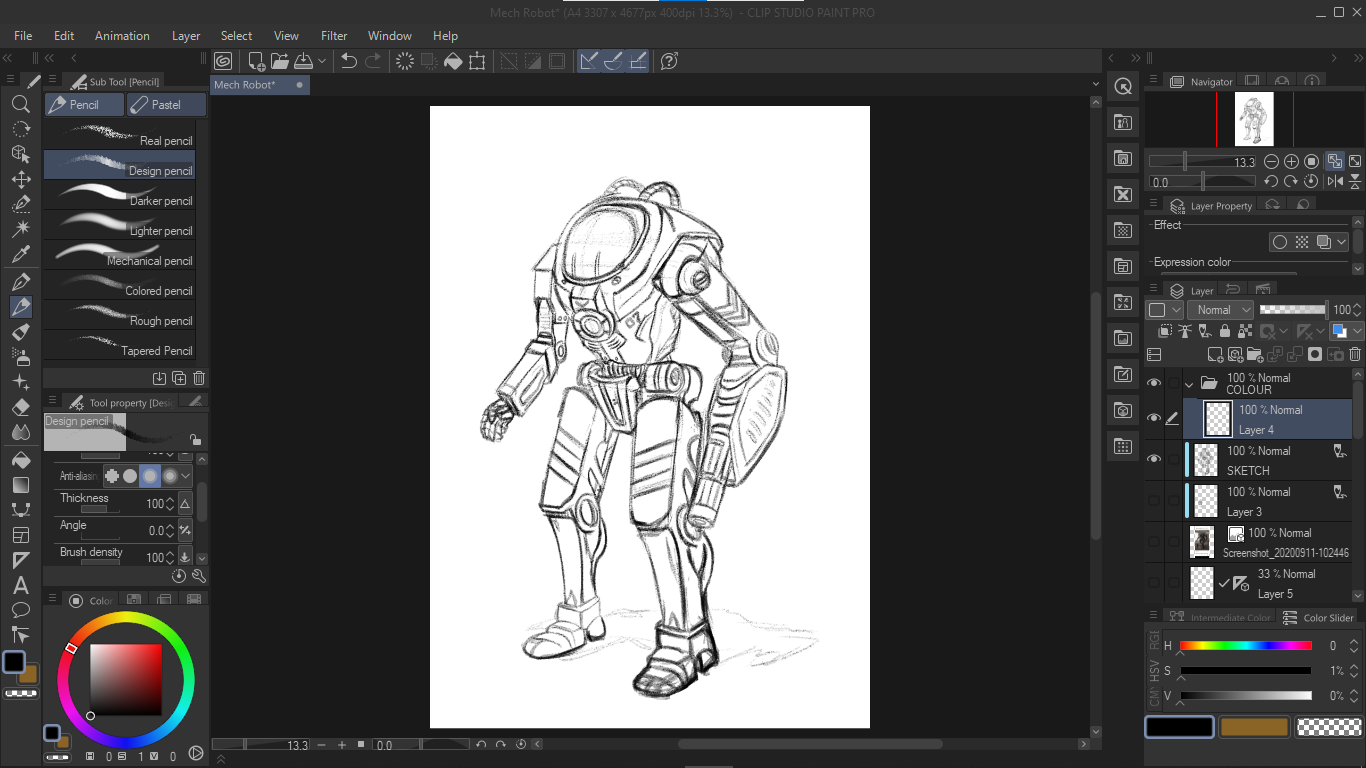Show the hidden Layer 3
Image resolution: width=1366 pixels, height=768 pixels.
(1154, 501)
